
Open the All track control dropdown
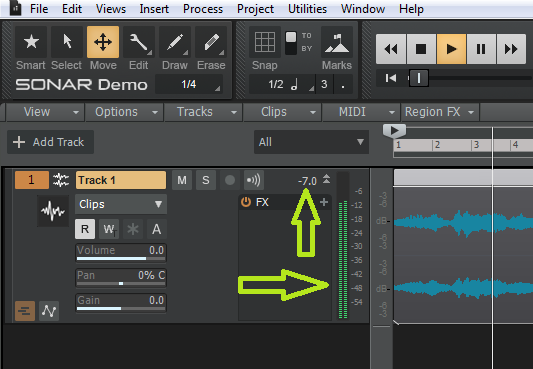coord(311,142)
